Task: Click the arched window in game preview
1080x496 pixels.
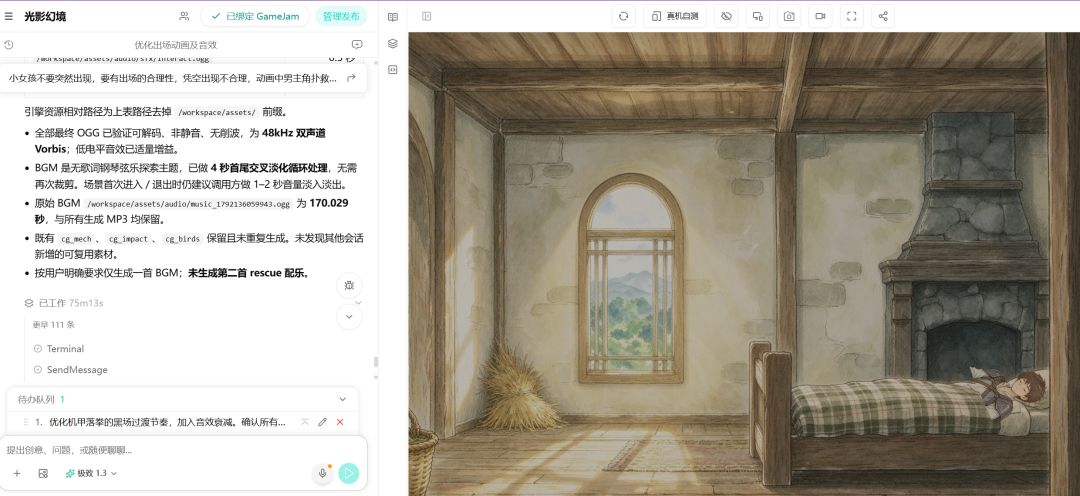Action: 630,278
